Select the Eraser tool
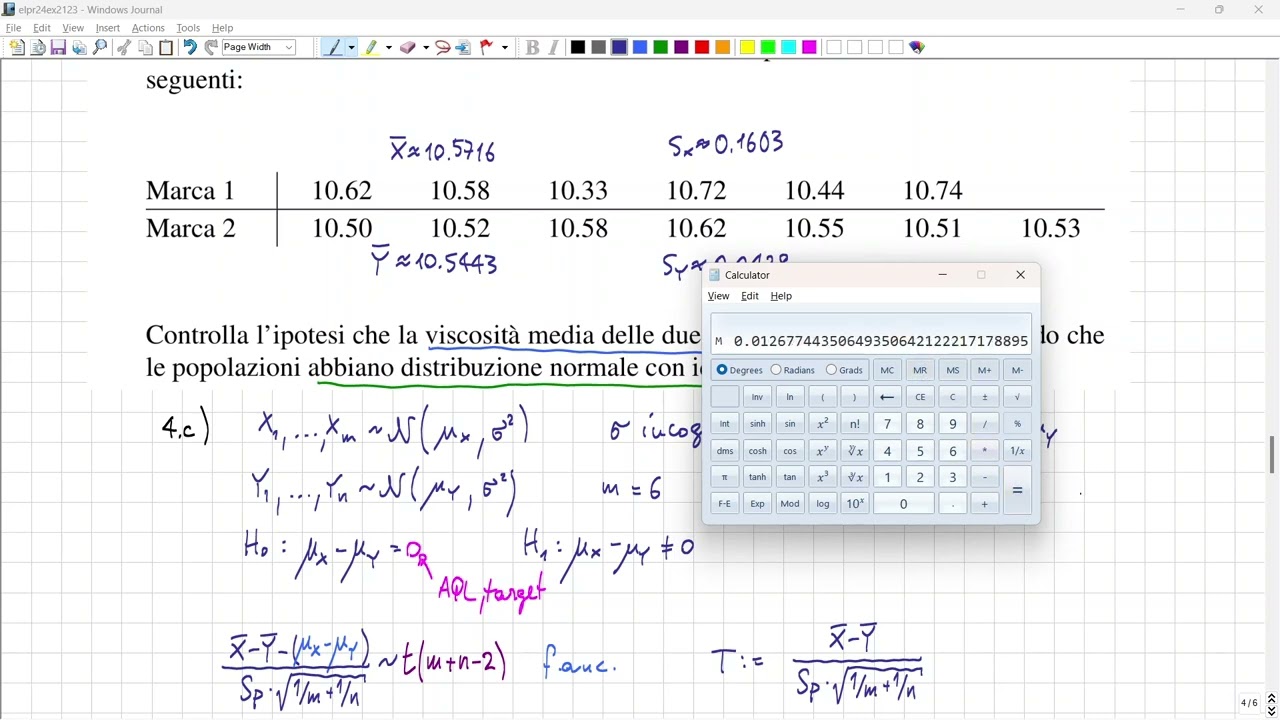Image resolution: width=1280 pixels, height=720 pixels. pos(407,47)
